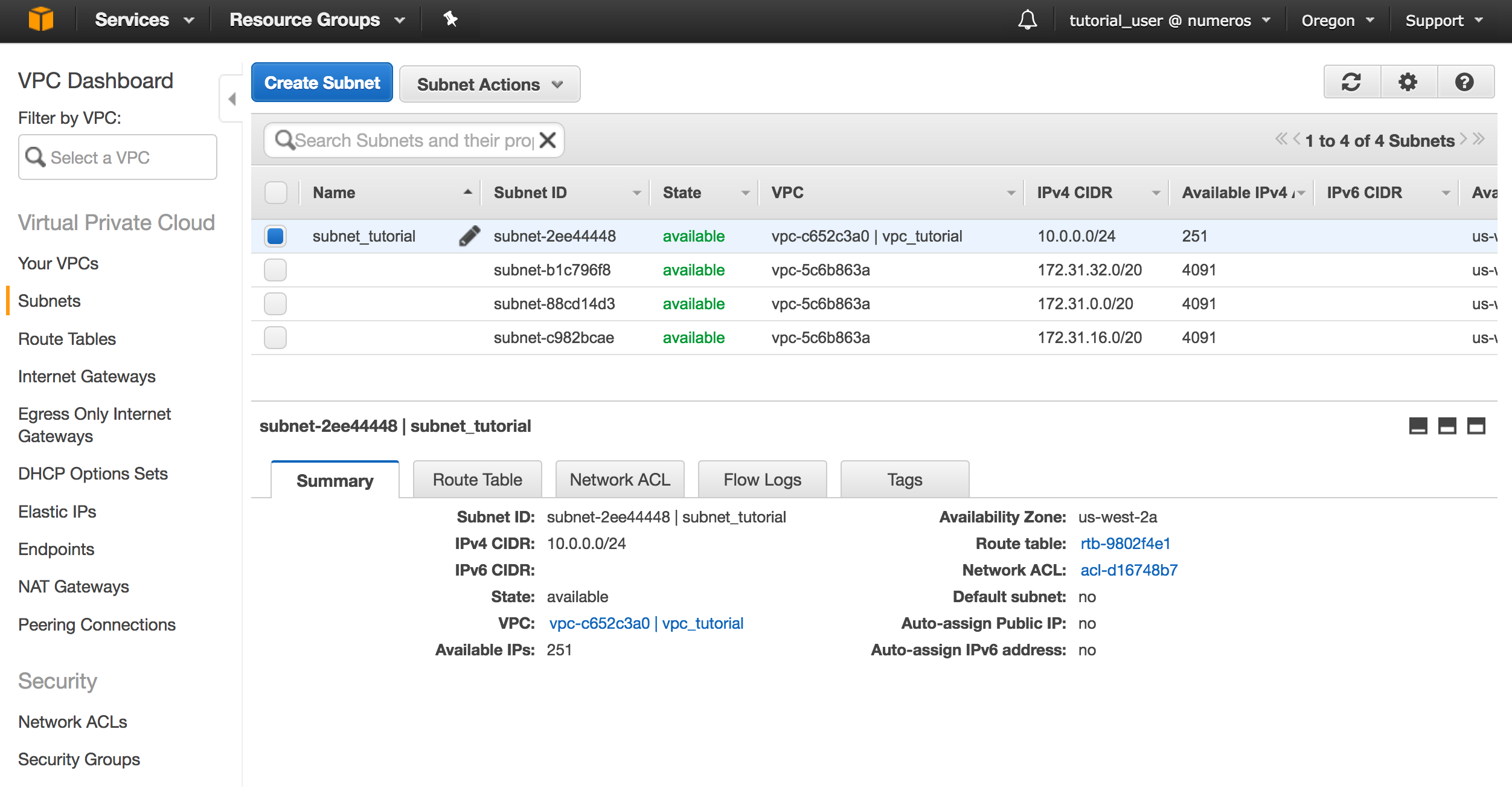
Task: Open the tutorial_user @ numeros account menu
Action: 1170,21
